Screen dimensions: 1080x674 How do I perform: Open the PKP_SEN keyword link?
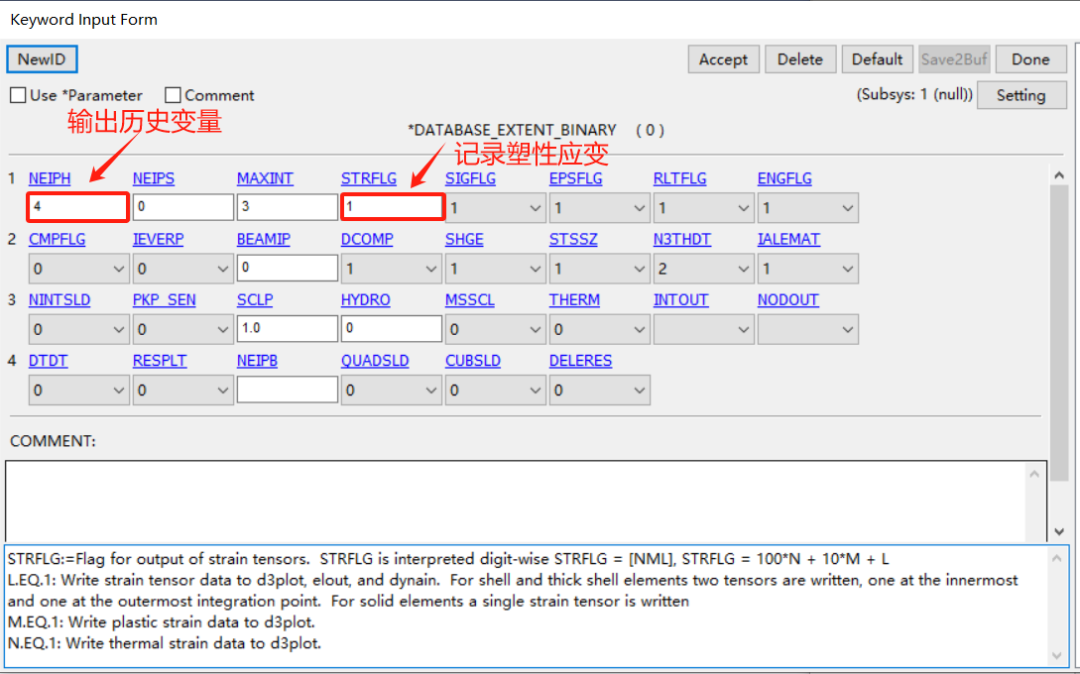(x=164, y=300)
